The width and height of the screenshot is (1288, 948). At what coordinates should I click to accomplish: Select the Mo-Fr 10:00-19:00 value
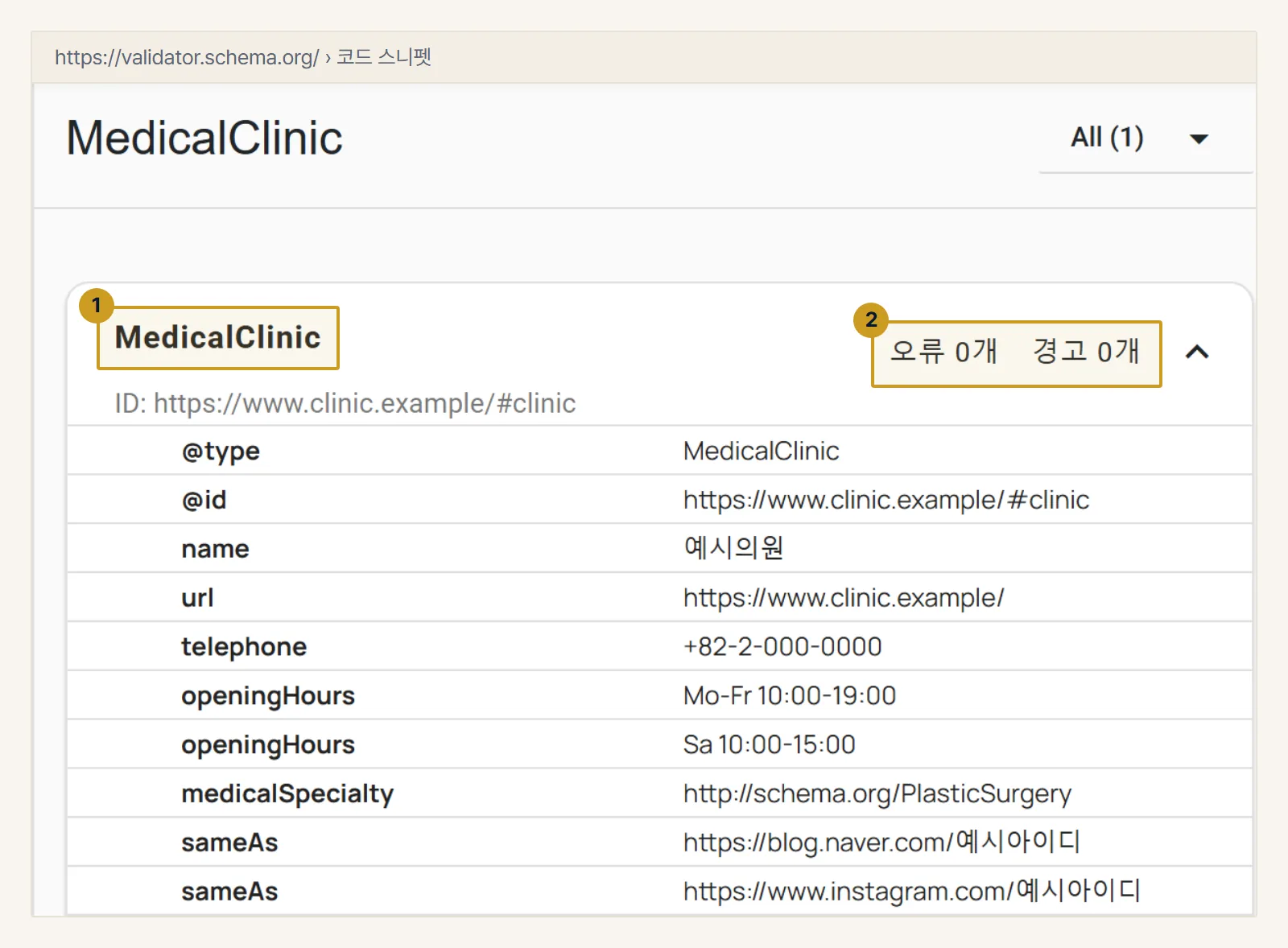(790, 696)
